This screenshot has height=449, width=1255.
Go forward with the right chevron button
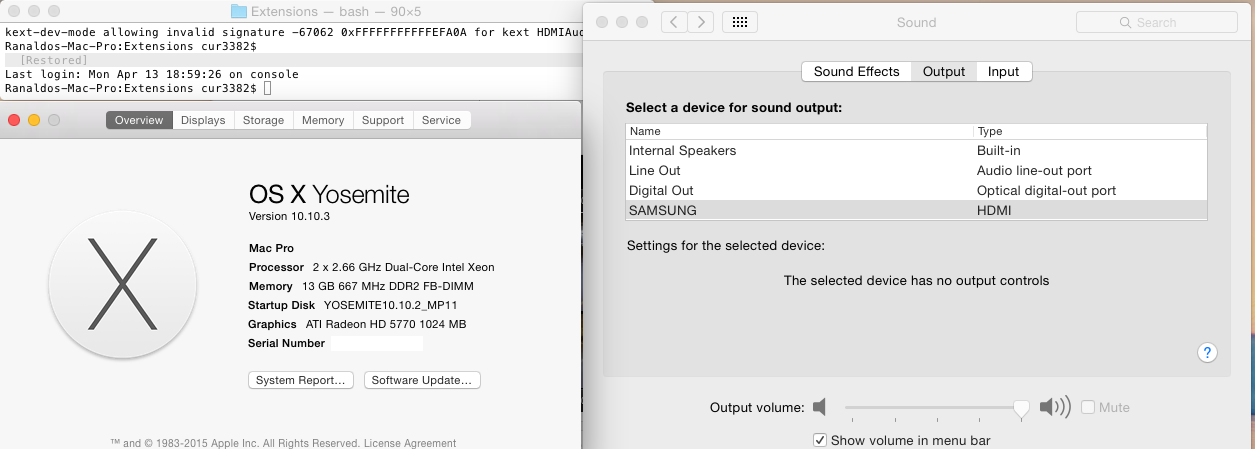pos(701,22)
